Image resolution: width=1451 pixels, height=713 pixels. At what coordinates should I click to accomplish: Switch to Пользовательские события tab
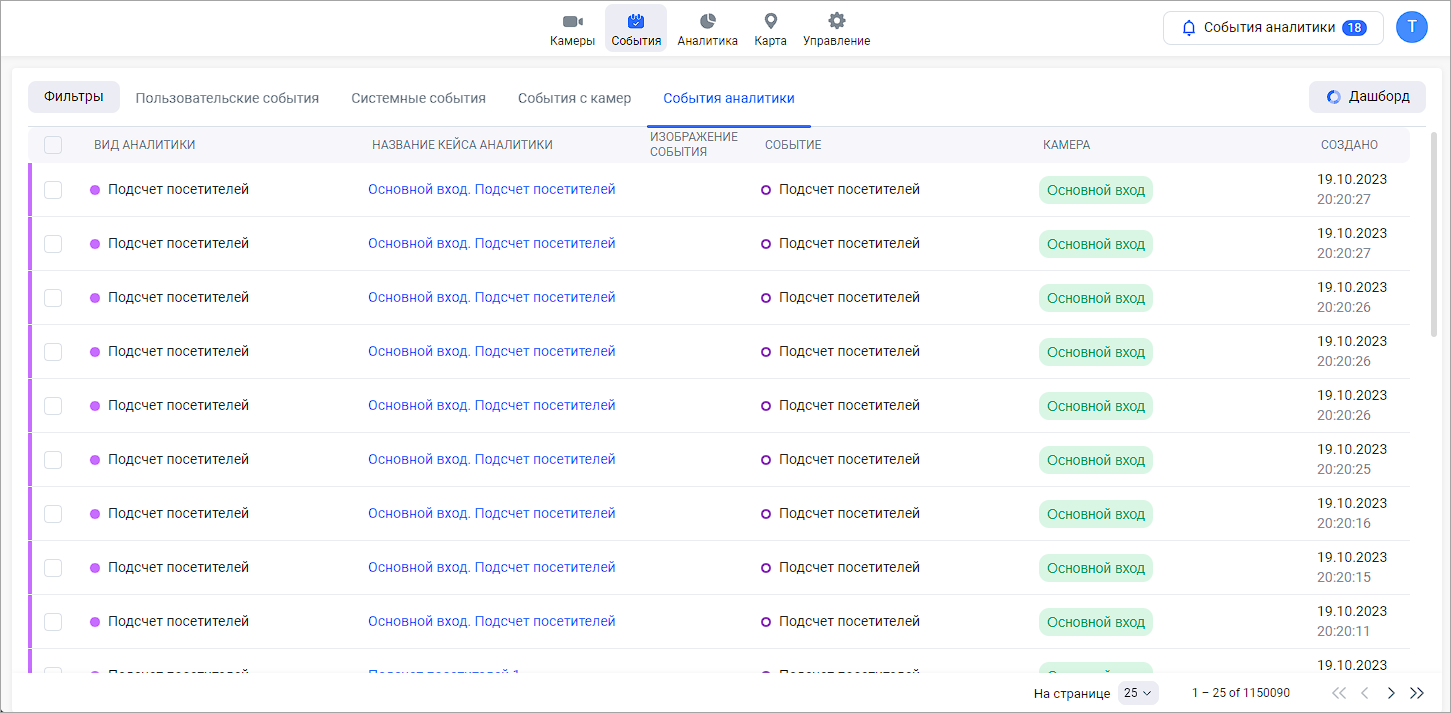click(x=227, y=98)
